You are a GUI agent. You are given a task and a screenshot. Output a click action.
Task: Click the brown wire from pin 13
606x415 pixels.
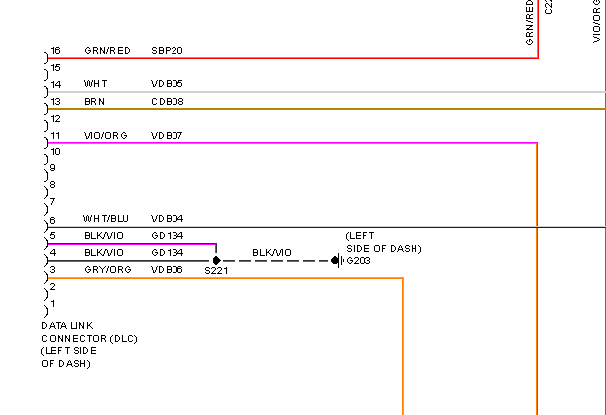[x=327, y=109]
